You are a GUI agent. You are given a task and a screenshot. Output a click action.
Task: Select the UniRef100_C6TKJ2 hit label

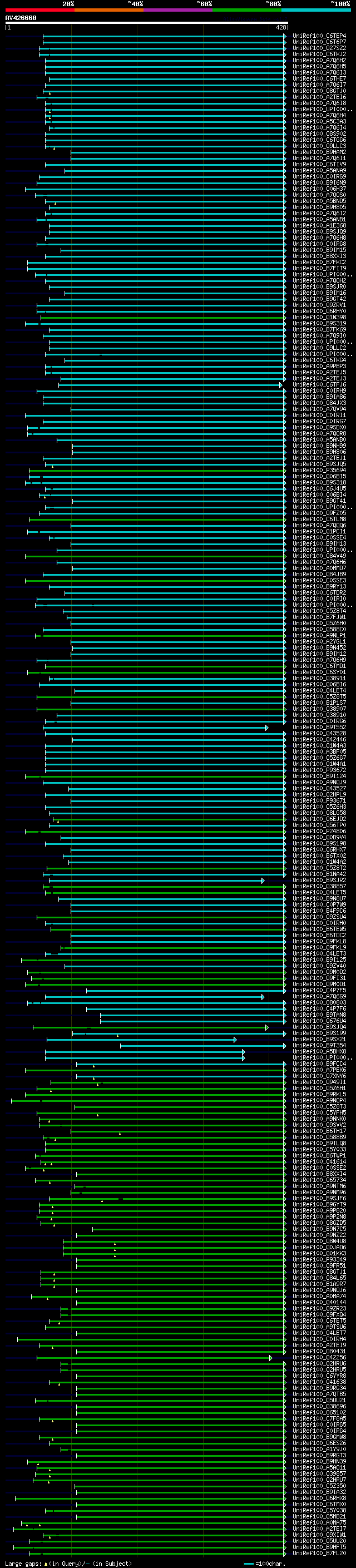click(x=319, y=54)
